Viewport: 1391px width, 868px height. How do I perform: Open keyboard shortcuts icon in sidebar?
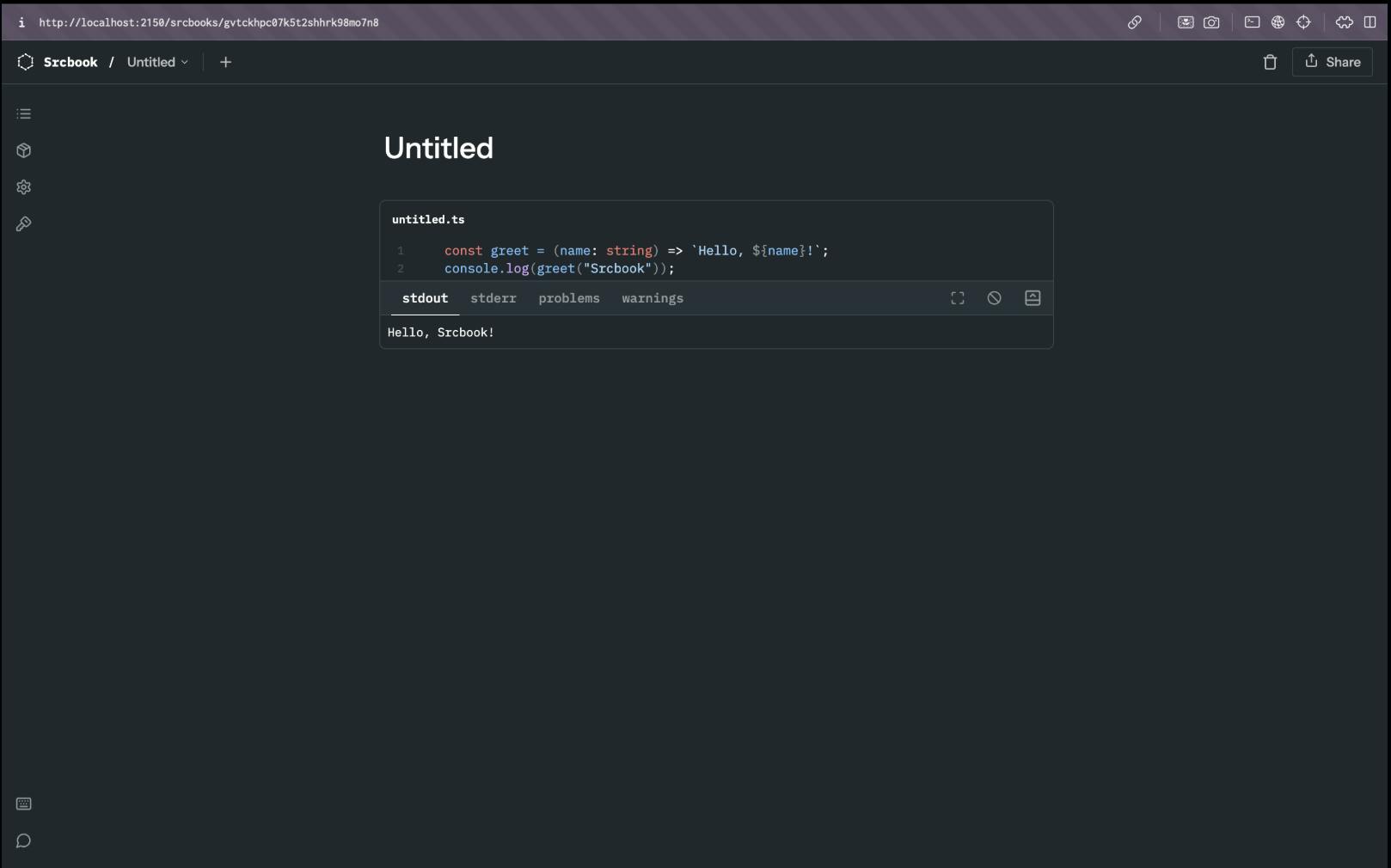click(24, 804)
